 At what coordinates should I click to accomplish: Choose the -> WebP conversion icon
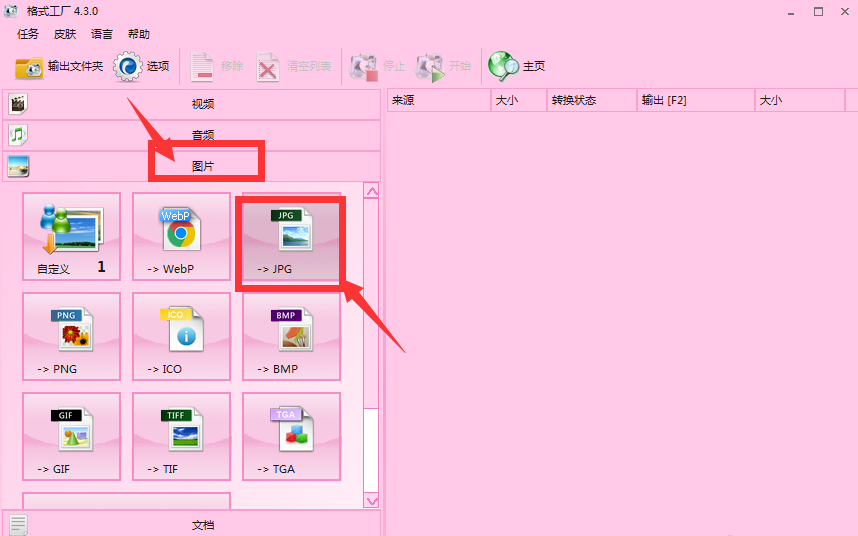(x=182, y=236)
